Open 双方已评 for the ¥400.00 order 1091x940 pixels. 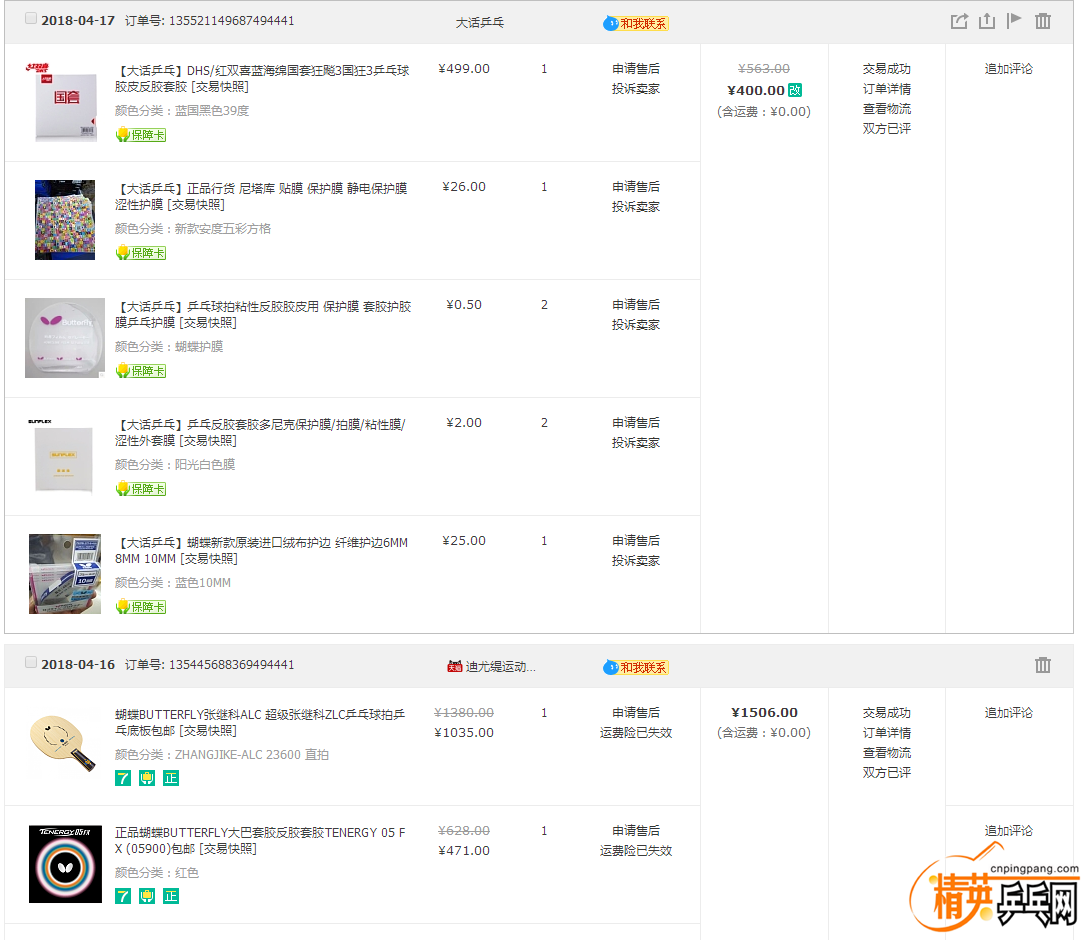pyautogui.click(x=886, y=129)
